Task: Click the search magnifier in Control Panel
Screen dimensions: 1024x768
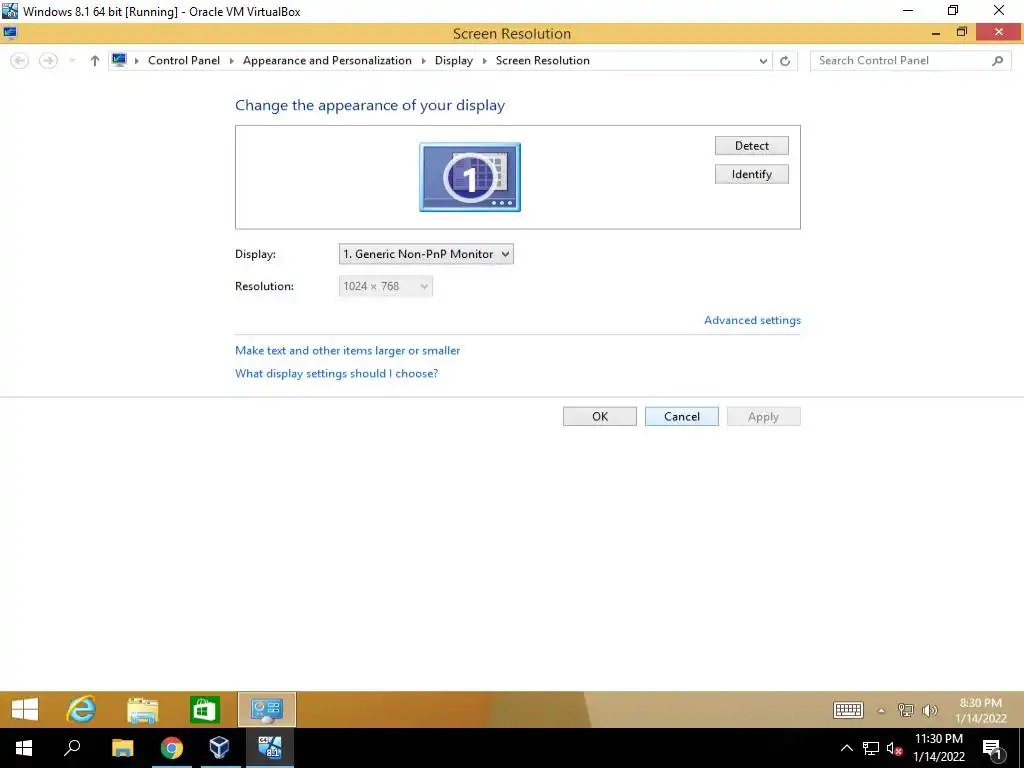Action: coord(997,61)
